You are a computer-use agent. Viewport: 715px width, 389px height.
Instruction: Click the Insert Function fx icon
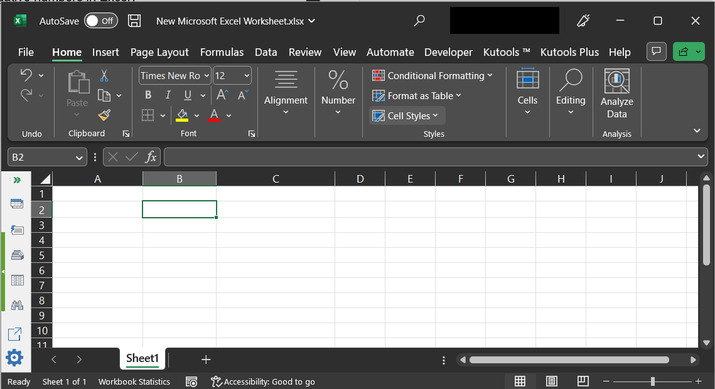151,157
